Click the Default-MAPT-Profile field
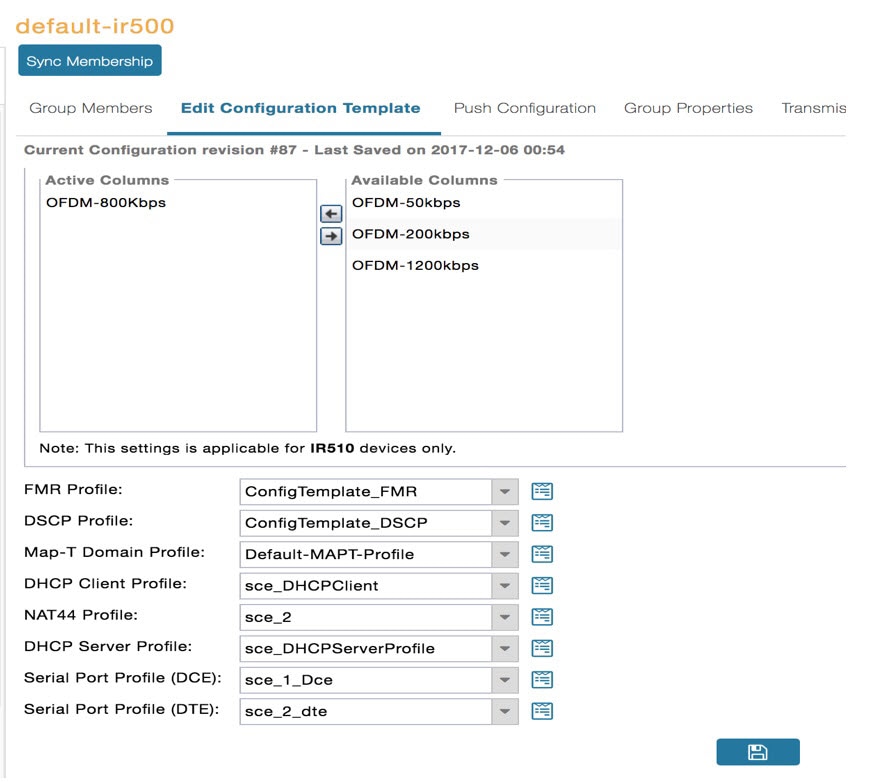The width and height of the screenshot is (874, 782). point(366,554)
